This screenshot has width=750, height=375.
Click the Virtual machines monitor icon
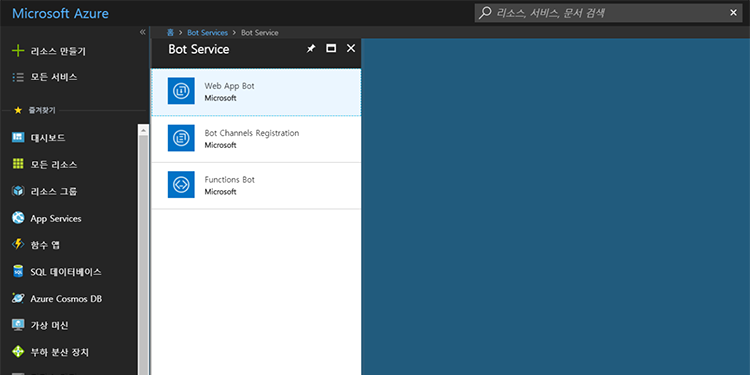[18, 325]
